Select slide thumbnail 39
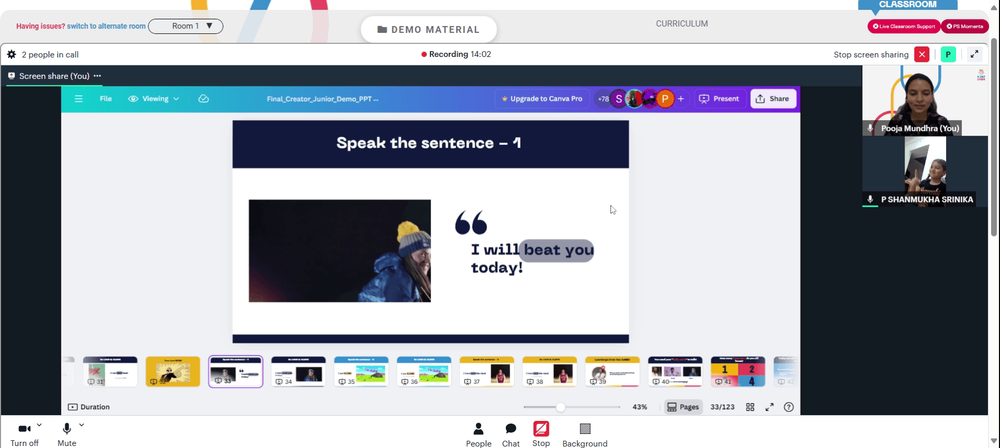This screenshot has width=1000, height=448. [x=612, y=371]
